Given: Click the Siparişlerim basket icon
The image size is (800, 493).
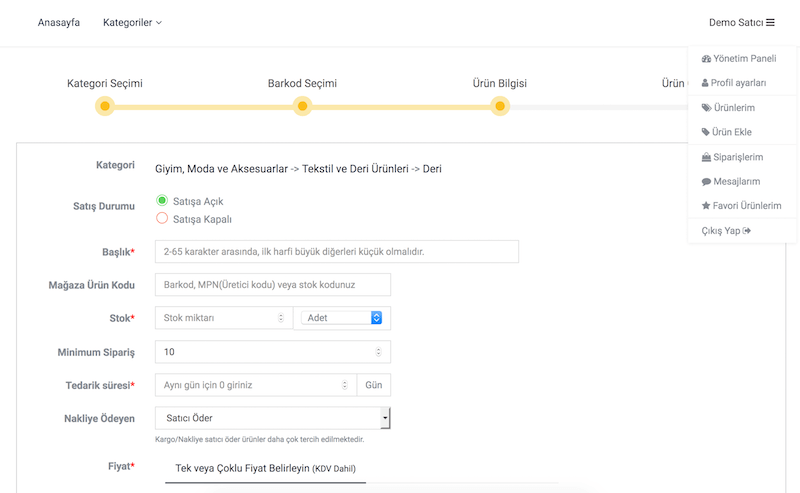Looking at the screenshot, I should (x=706, y=157).
